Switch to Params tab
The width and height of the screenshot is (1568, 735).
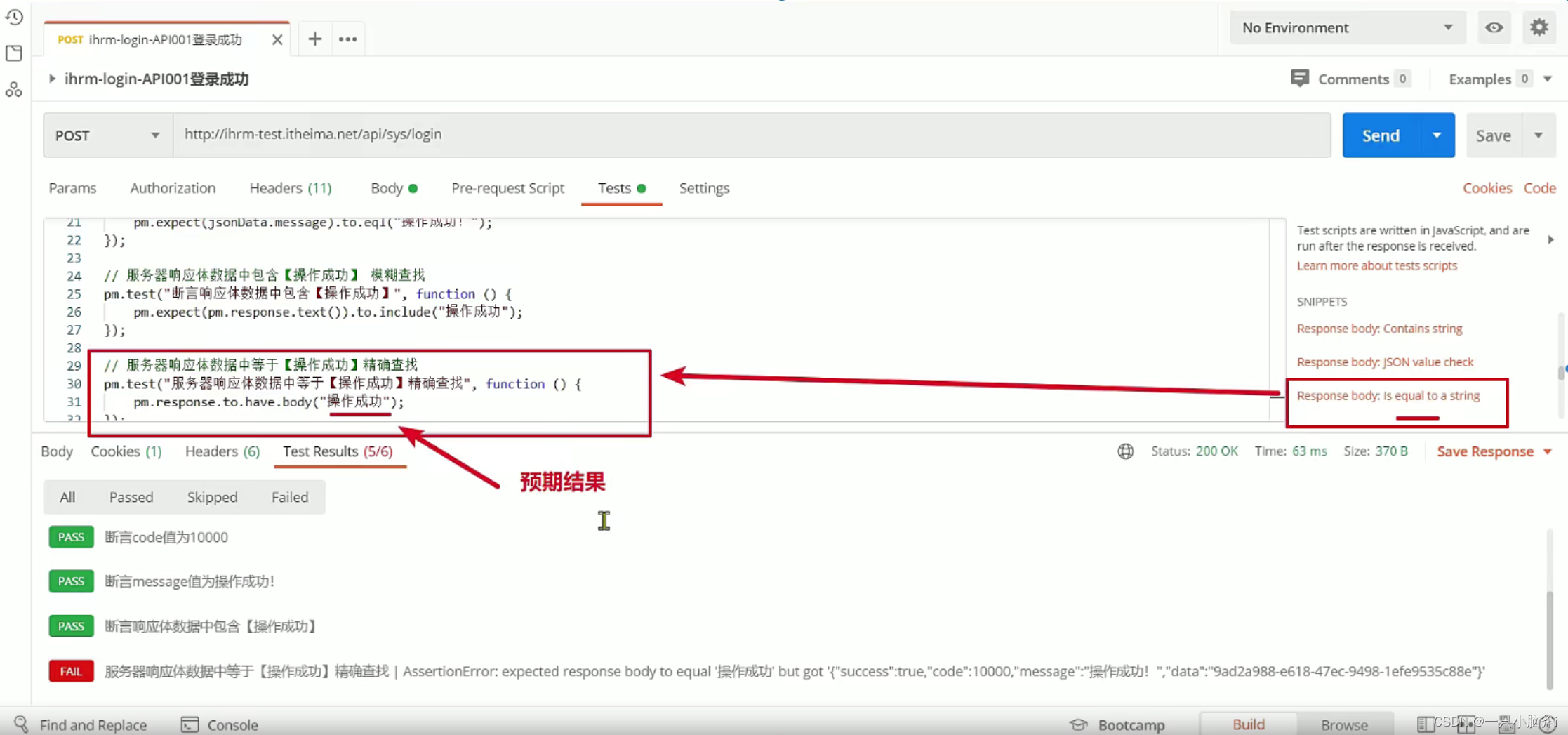pos(72,188)
